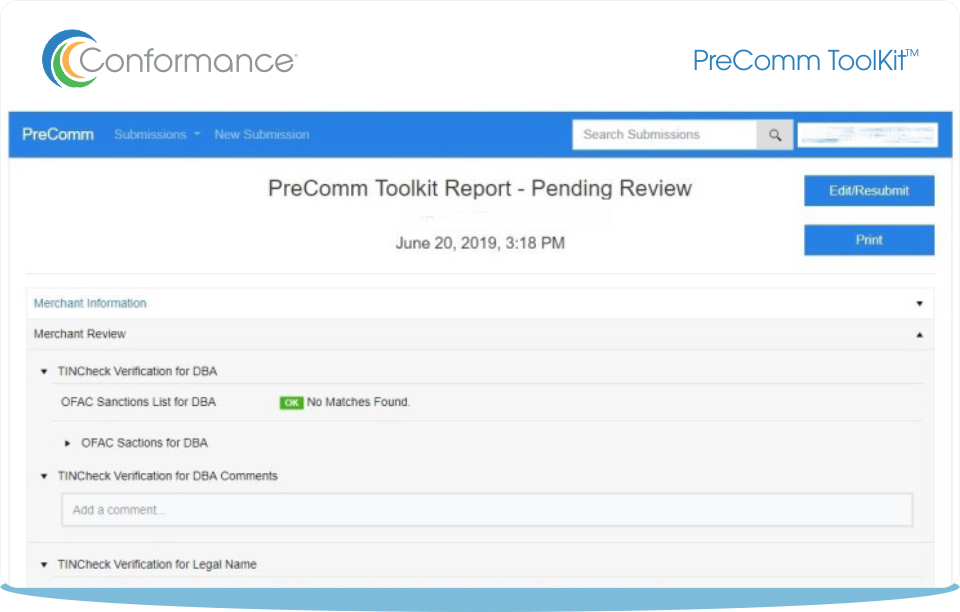Click the Conformance logo

[x=170, y=59]
